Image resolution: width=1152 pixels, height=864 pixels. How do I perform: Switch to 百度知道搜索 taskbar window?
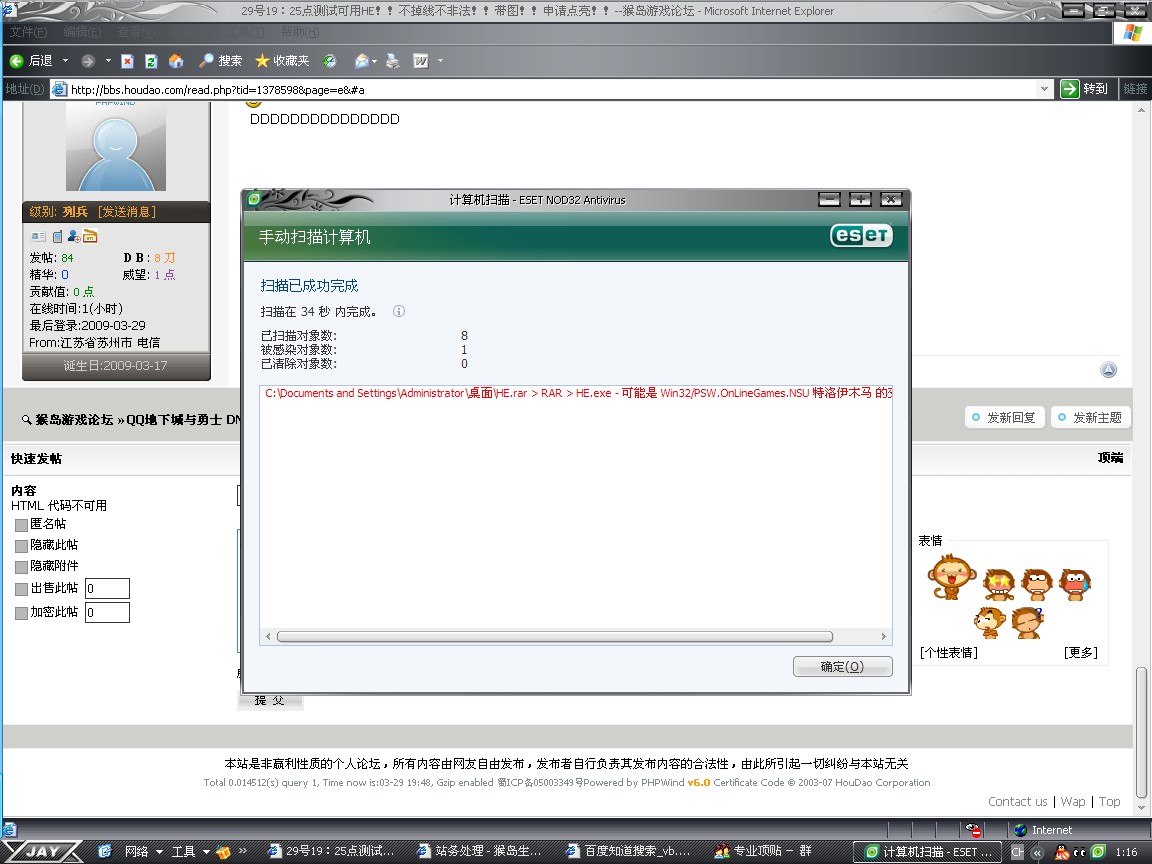[629, 851]
